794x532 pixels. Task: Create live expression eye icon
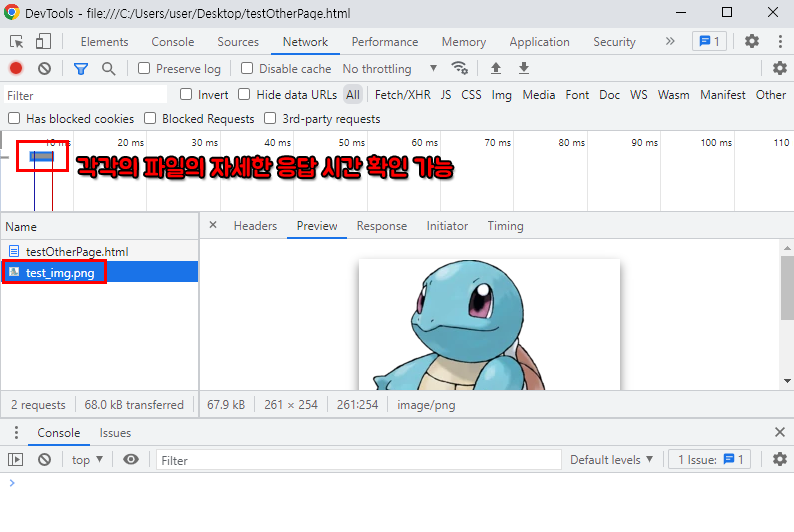pyautogui.click(x=131, y=459)
